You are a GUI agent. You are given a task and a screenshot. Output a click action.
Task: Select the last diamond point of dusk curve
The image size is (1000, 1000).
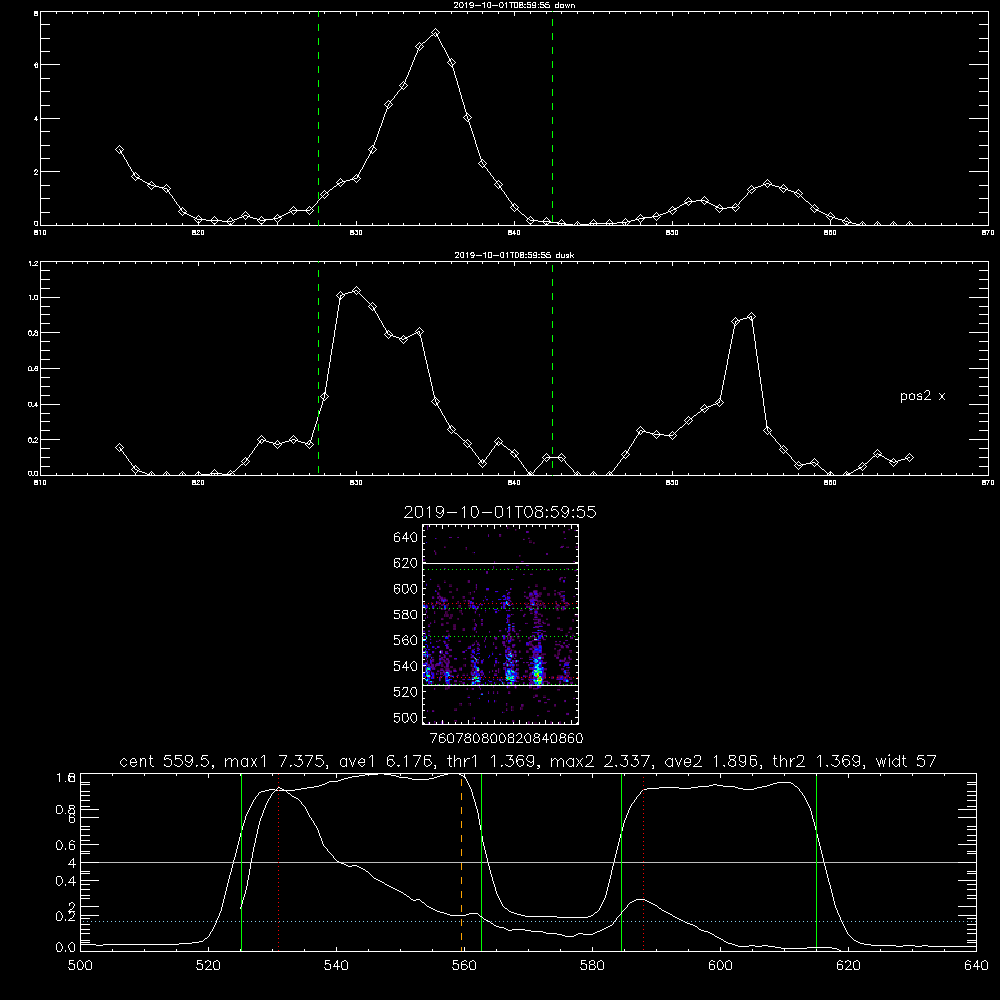(909, 457)
